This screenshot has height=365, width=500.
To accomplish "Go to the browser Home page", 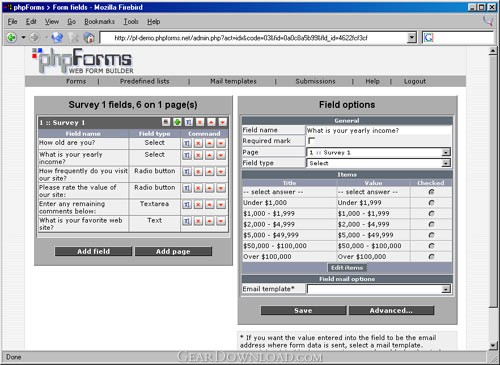I will 89,38.
